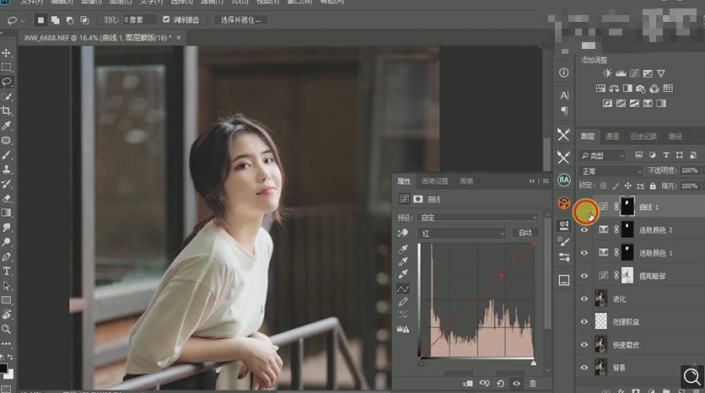Viewport: 705px width, 393px height.
Task: Toggle layer visibility eye in Properties footer
Action: point(516,384)
